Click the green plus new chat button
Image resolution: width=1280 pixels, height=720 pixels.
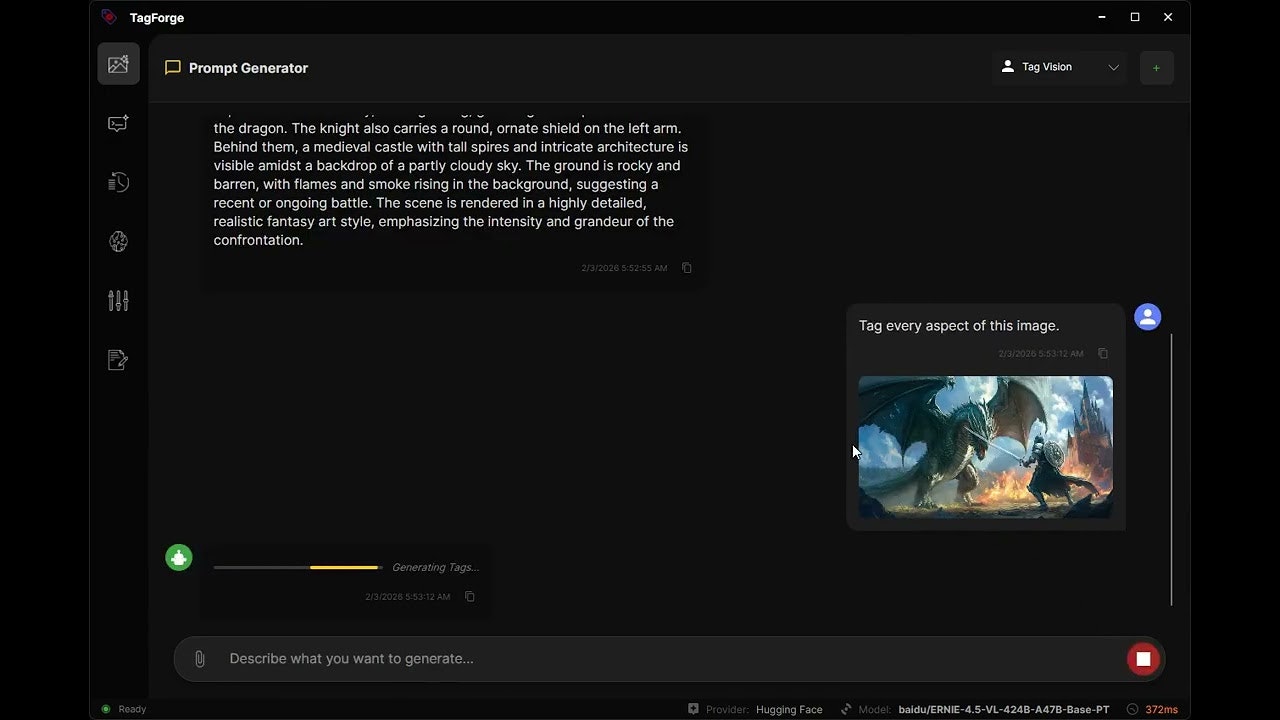[x=1156, y=67]
